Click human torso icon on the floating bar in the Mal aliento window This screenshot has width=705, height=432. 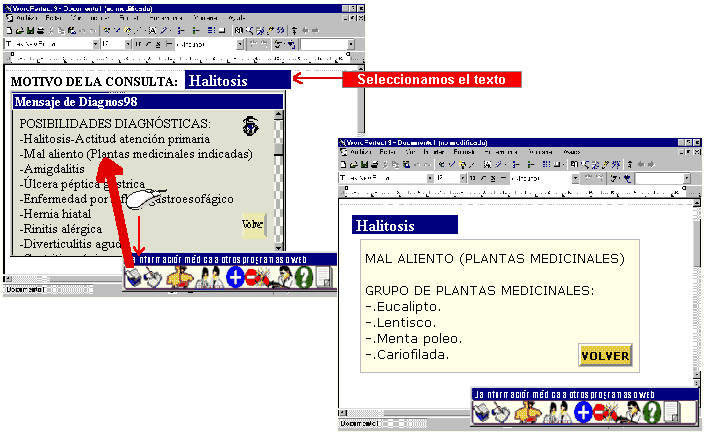528,412
